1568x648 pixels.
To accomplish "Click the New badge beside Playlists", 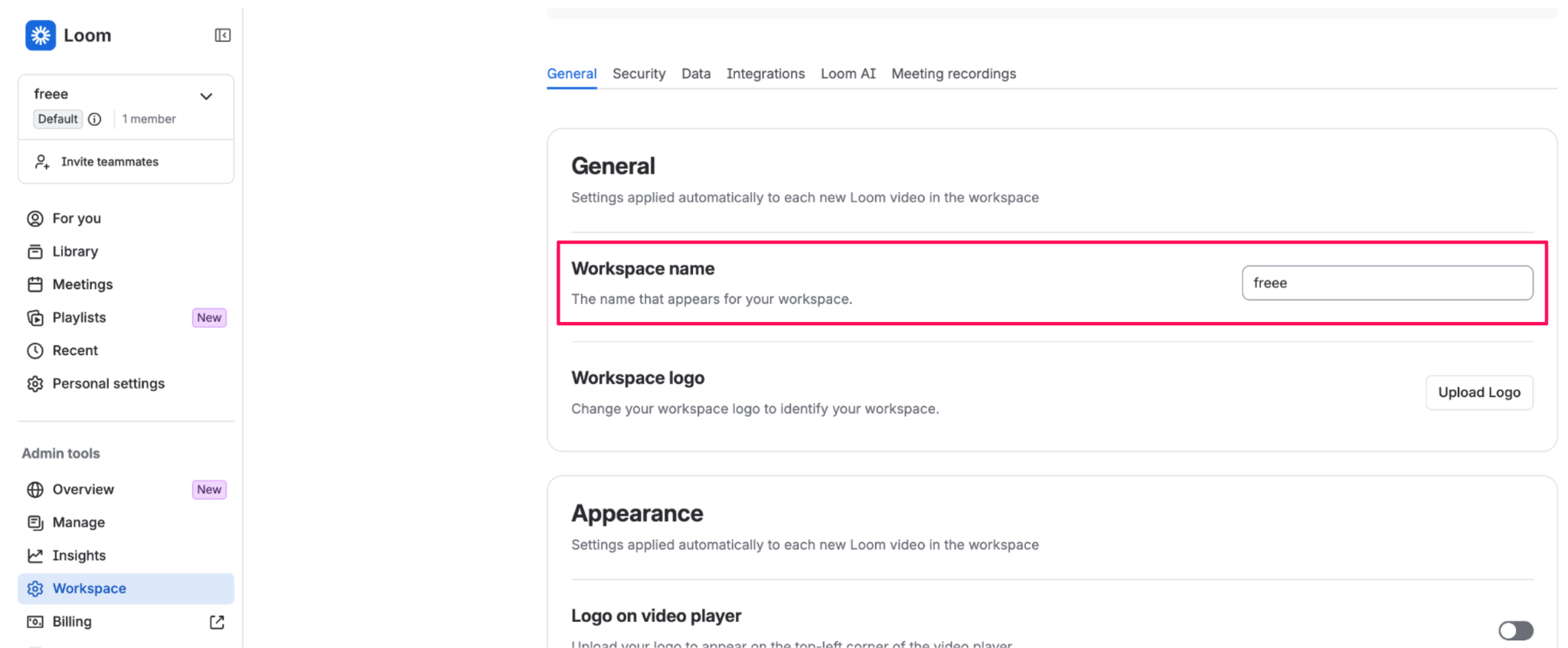I will (x=209, y=317).
